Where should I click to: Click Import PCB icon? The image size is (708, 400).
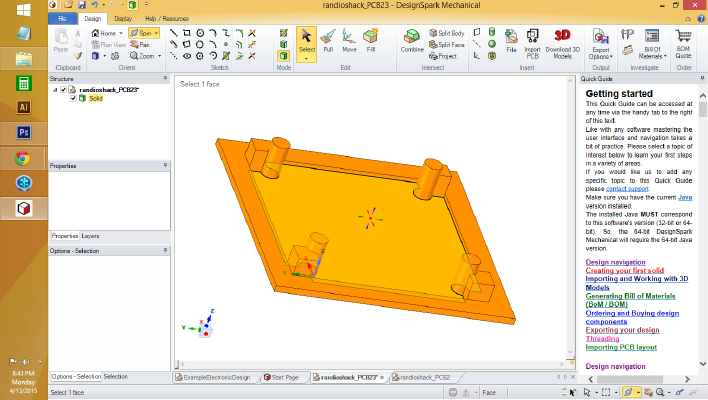click(532, 44)
